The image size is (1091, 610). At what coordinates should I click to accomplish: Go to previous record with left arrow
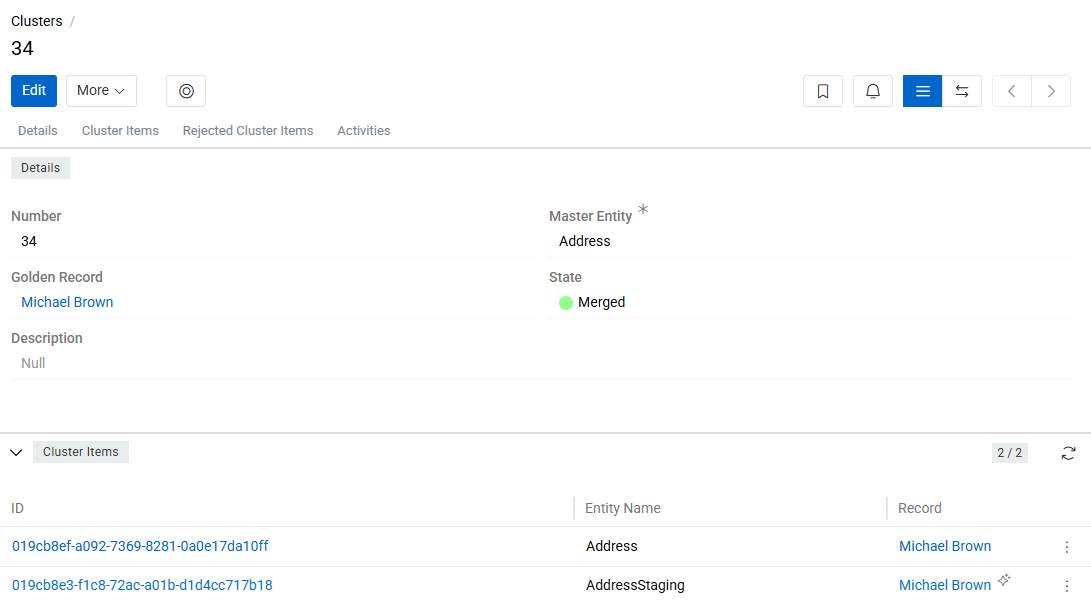[1012, 91]
